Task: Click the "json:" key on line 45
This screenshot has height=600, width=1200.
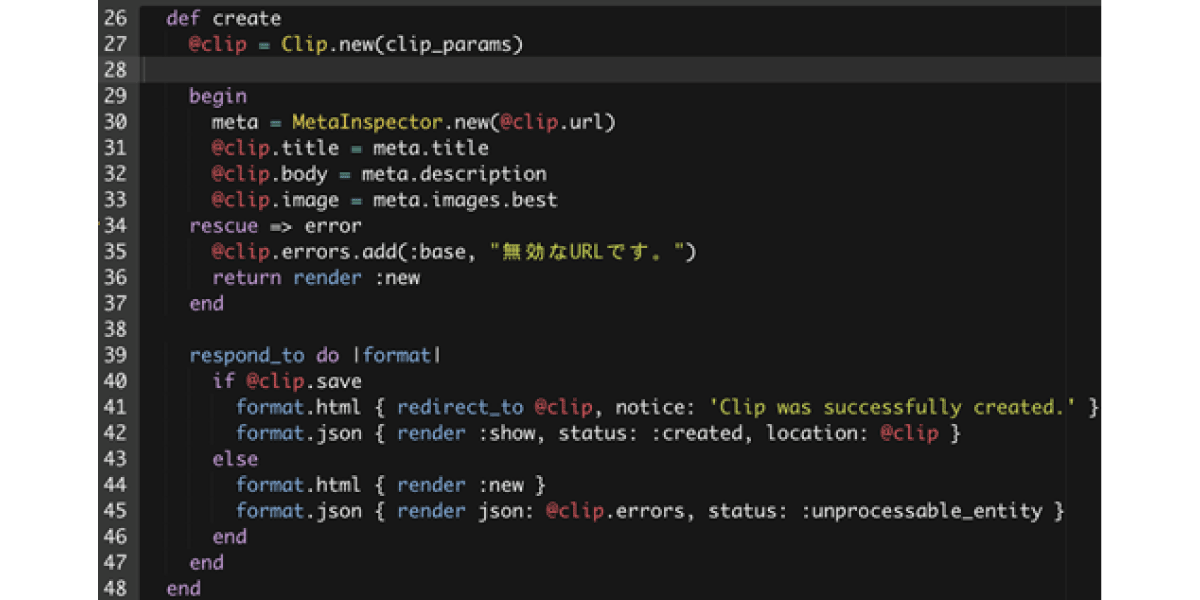Action: pyautogui.click(x=506, y=512)
